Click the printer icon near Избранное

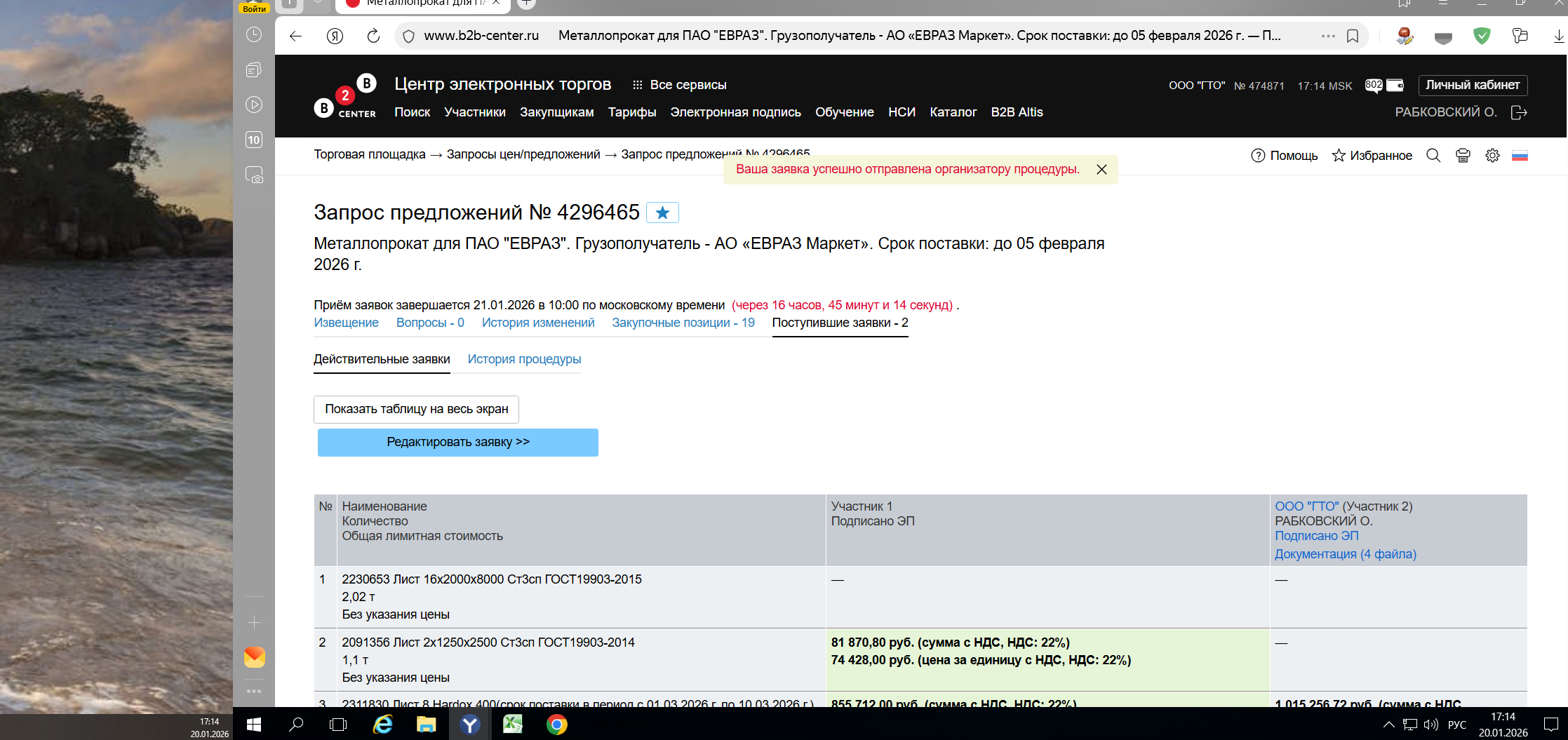[x=1463, y=156]
